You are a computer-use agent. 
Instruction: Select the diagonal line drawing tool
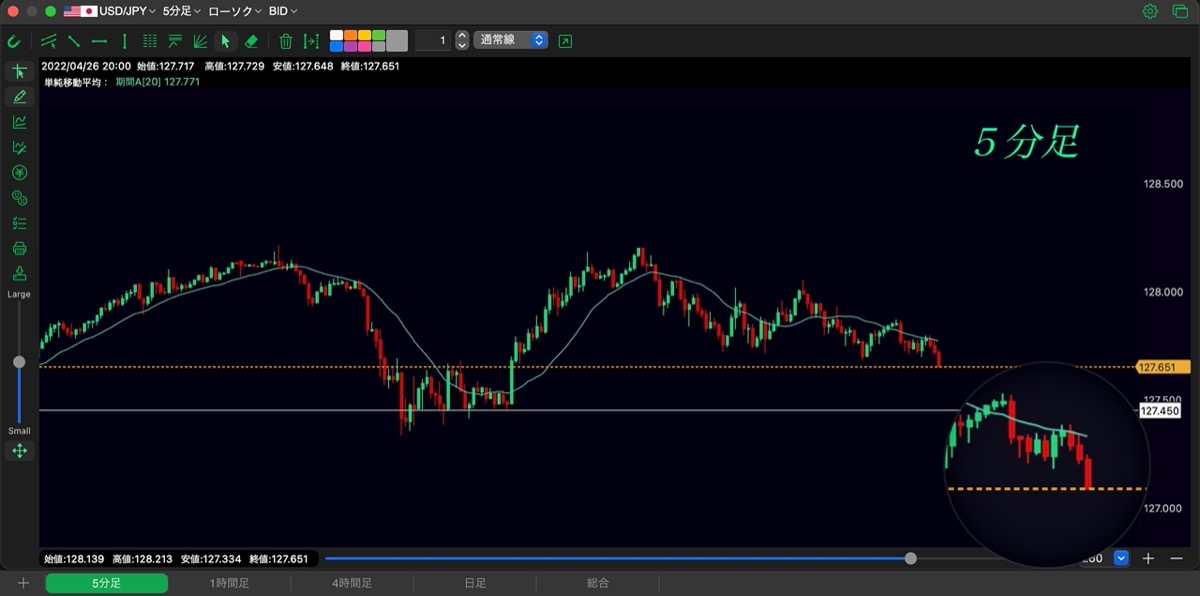point(74,41)
